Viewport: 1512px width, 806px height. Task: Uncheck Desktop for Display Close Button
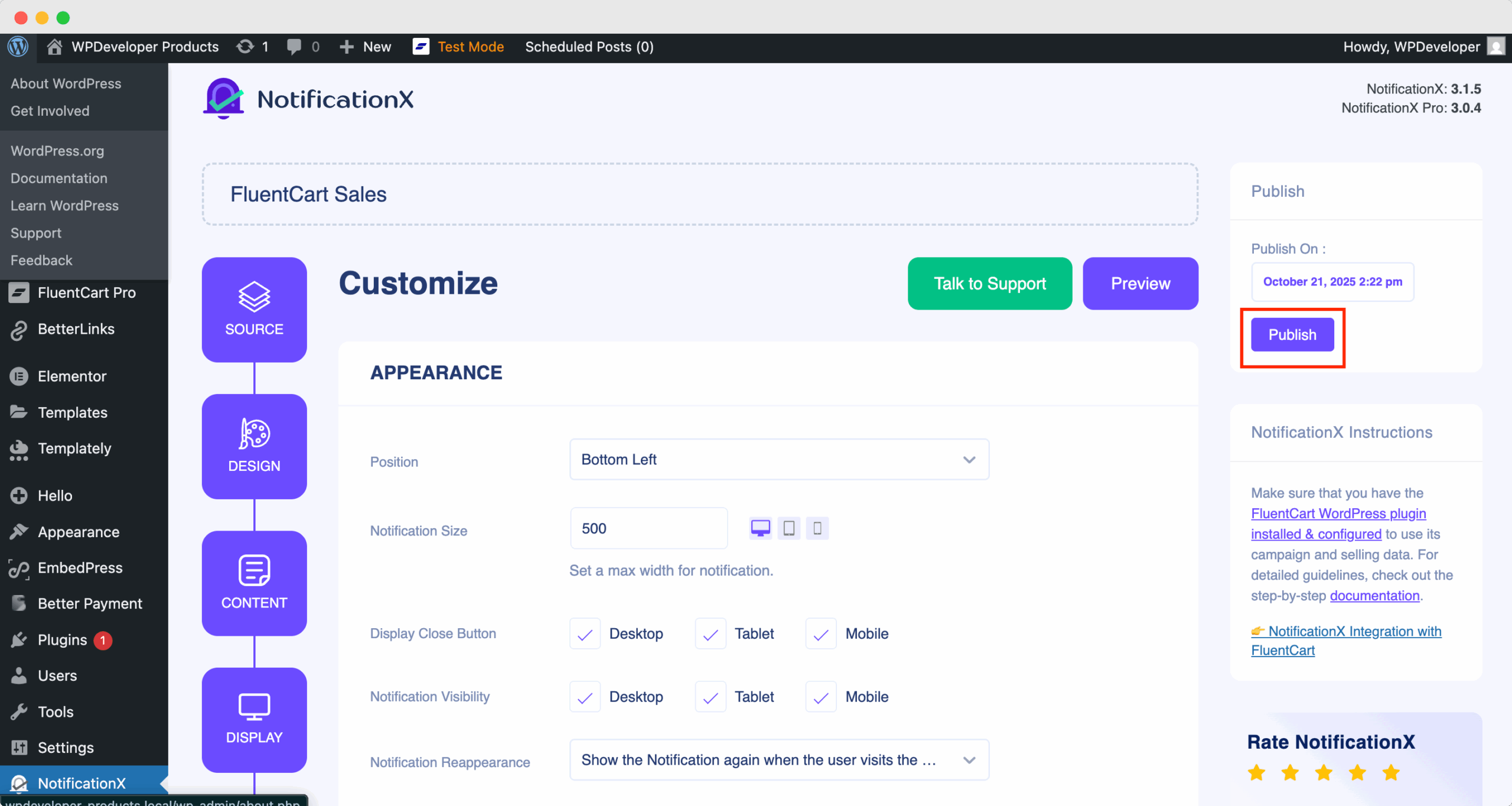click(585, 634)
